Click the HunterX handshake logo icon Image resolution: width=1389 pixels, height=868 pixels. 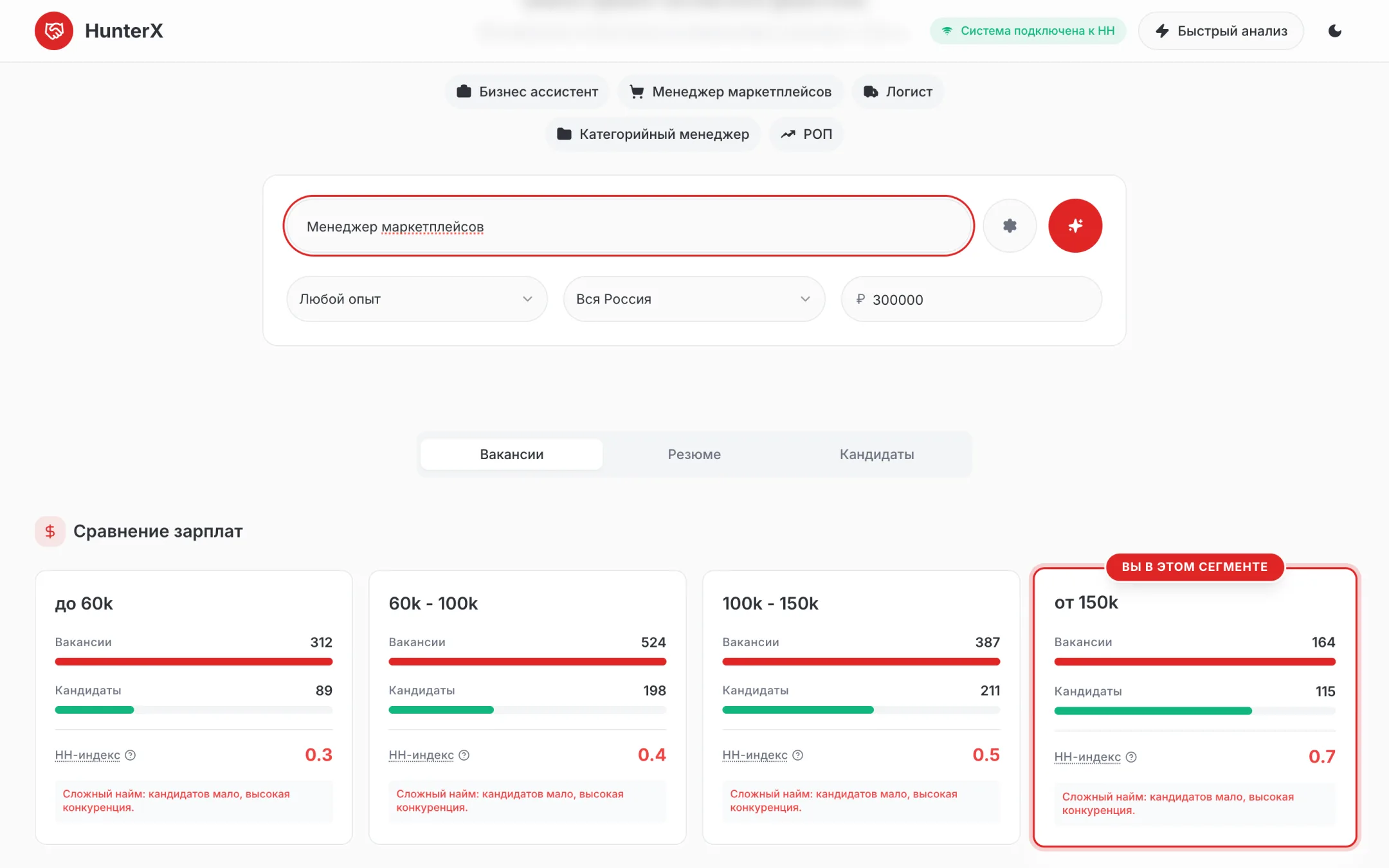click(x=54, y=31)
